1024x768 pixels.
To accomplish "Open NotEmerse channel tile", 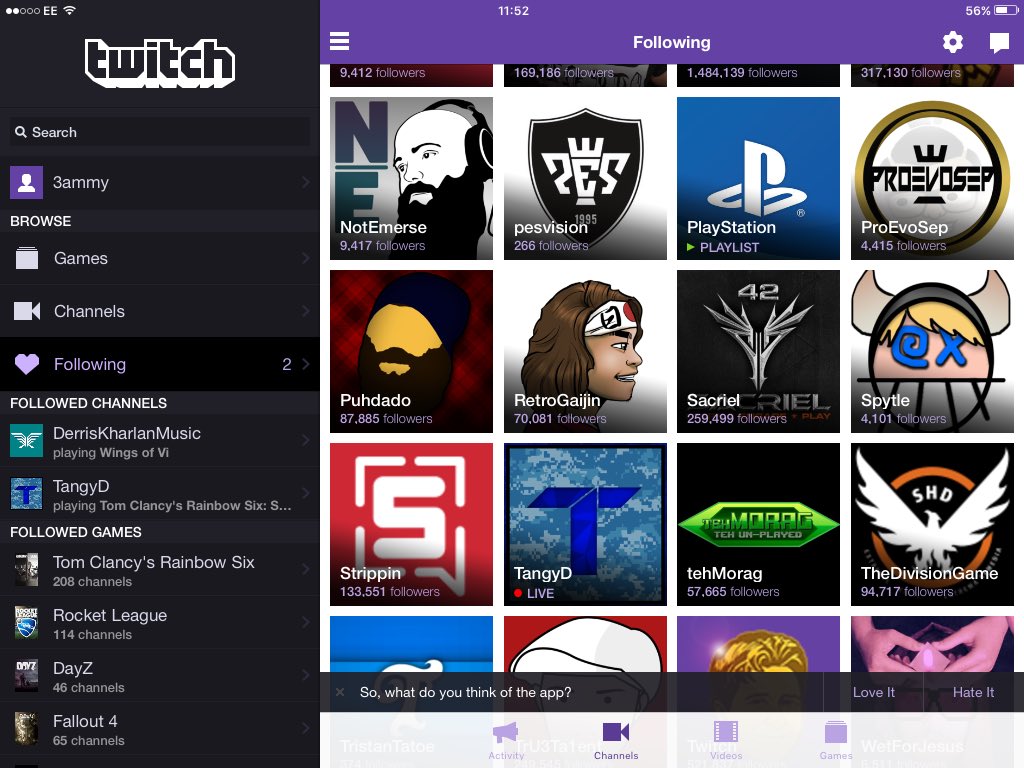I will [x=411, y=178].
